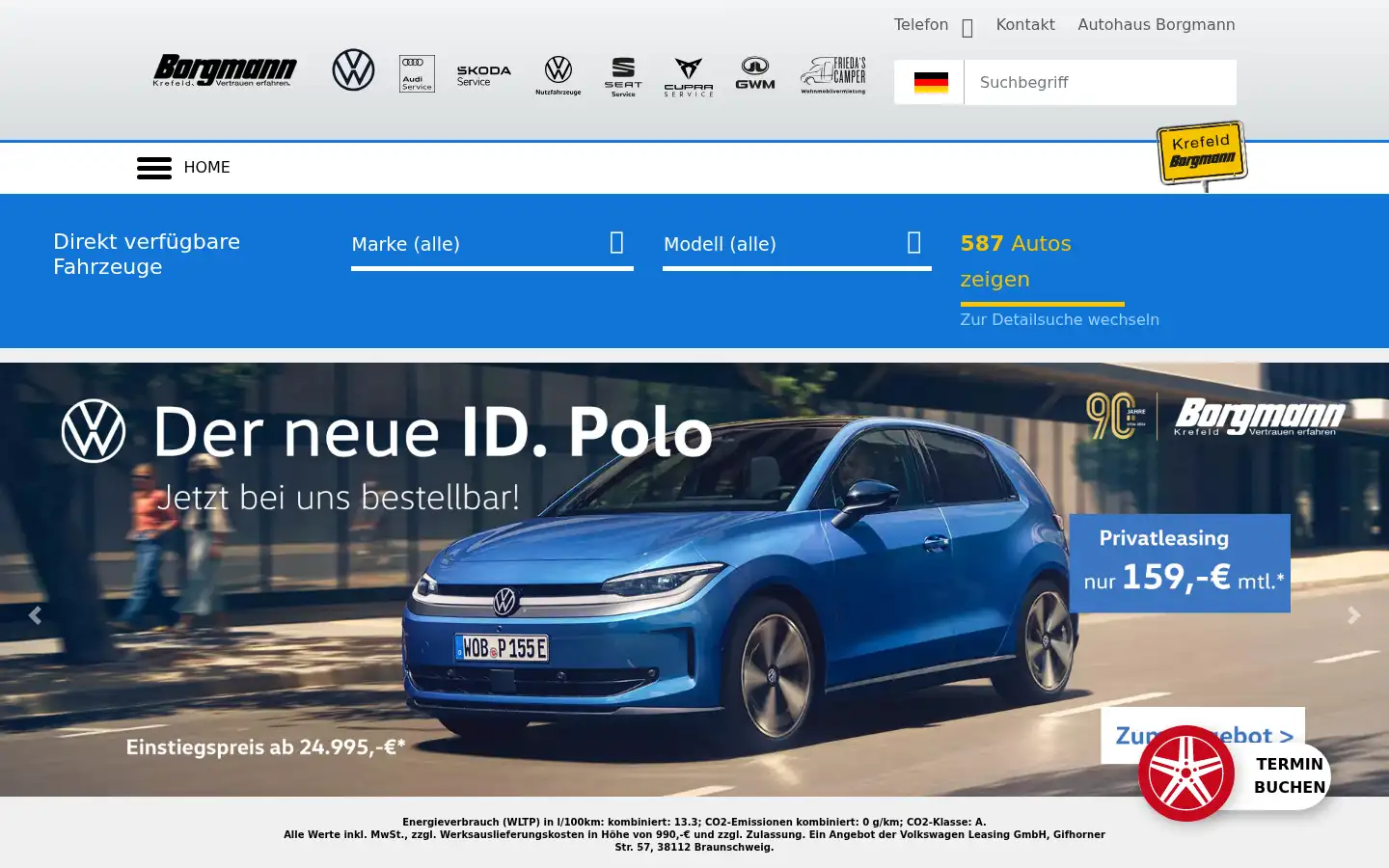Open the Frieda's Camper logo
The image size is (1389, 868).
[833, 74]
